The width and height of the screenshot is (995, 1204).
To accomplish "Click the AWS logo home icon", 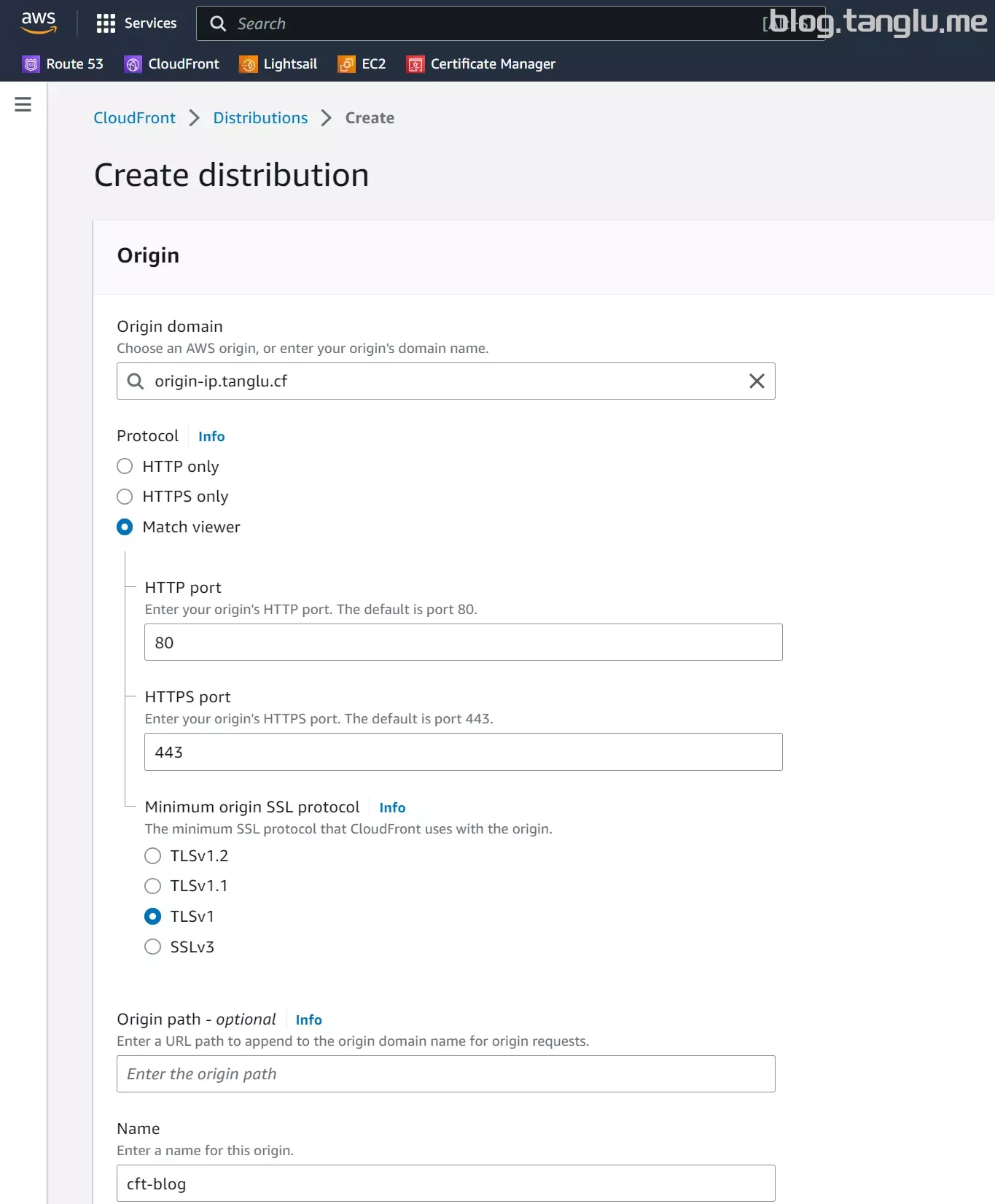I will pyautogui.click(x=39, y=23).
